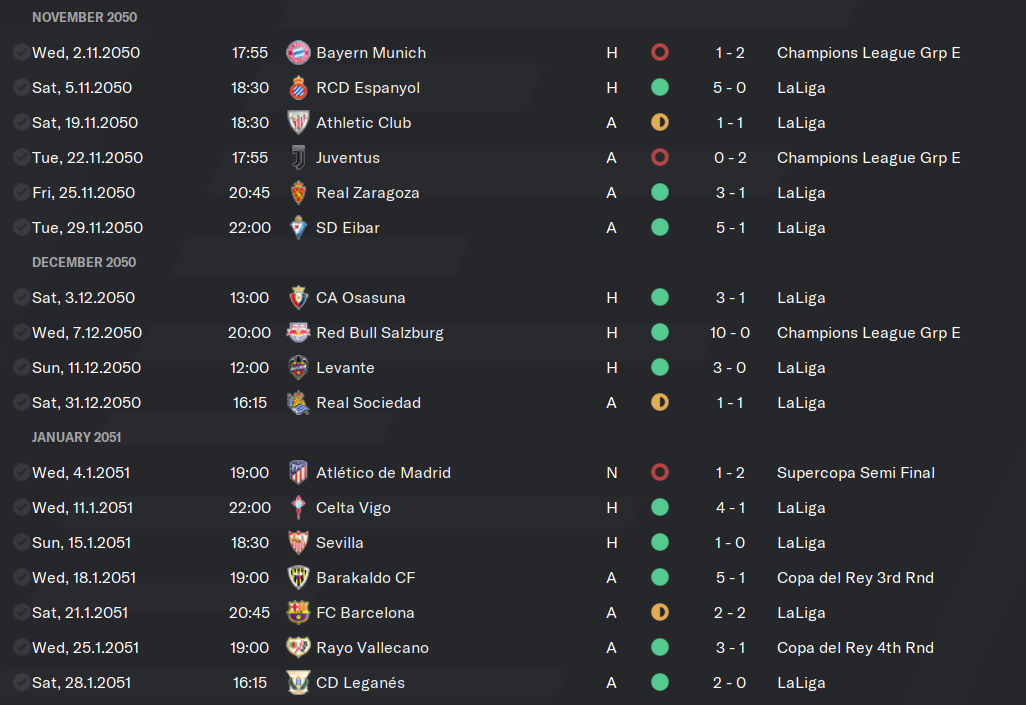Click the Real Sociedad club crest
Screen dimensions: 1026x705
click(x=298, y=403)
